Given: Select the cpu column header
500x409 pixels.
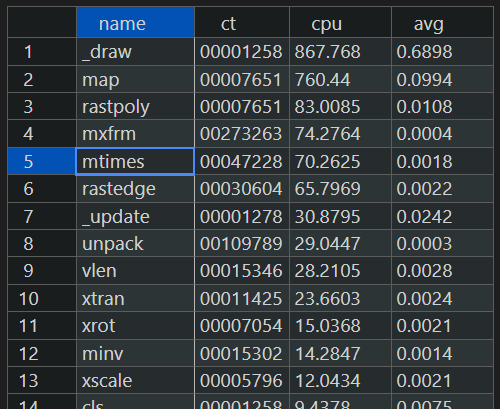Looking at the screenshot, I should tap(340, 22).
